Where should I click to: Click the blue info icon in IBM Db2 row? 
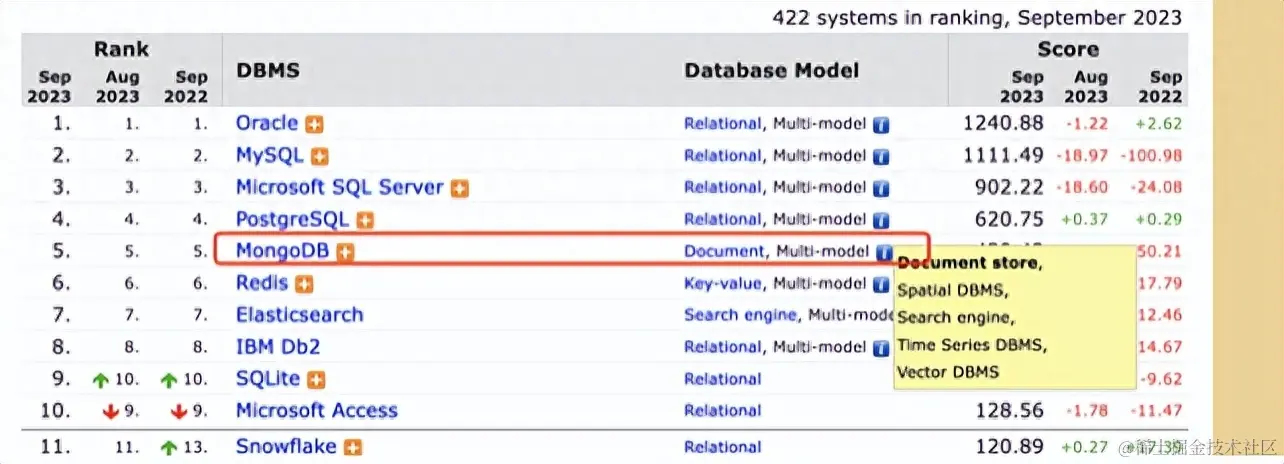coord(881,348)
